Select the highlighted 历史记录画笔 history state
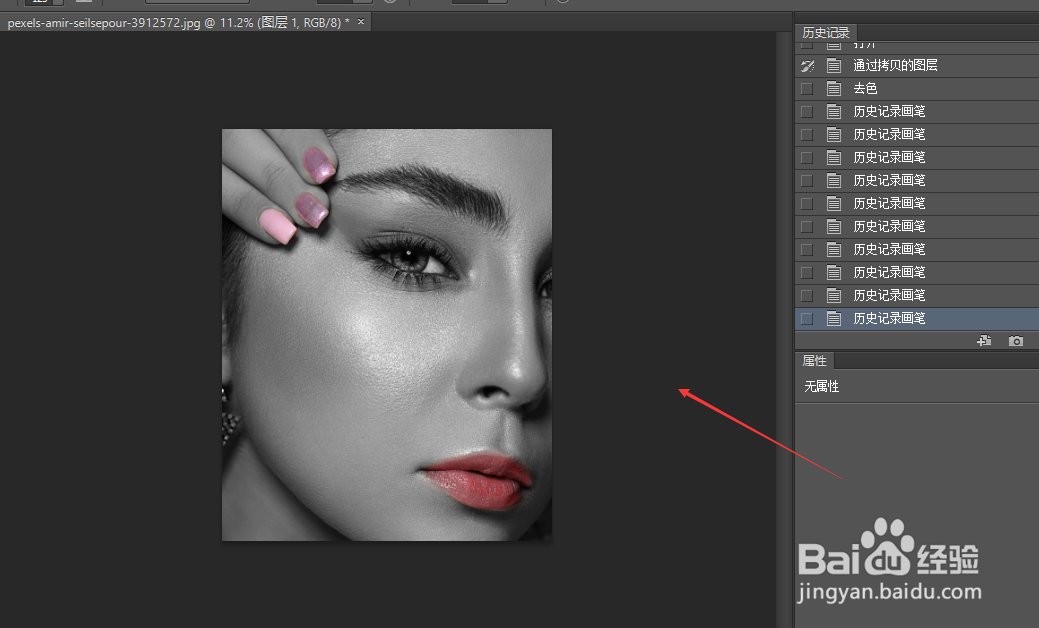Viewport: 1039px width, 628px height. 916,319
